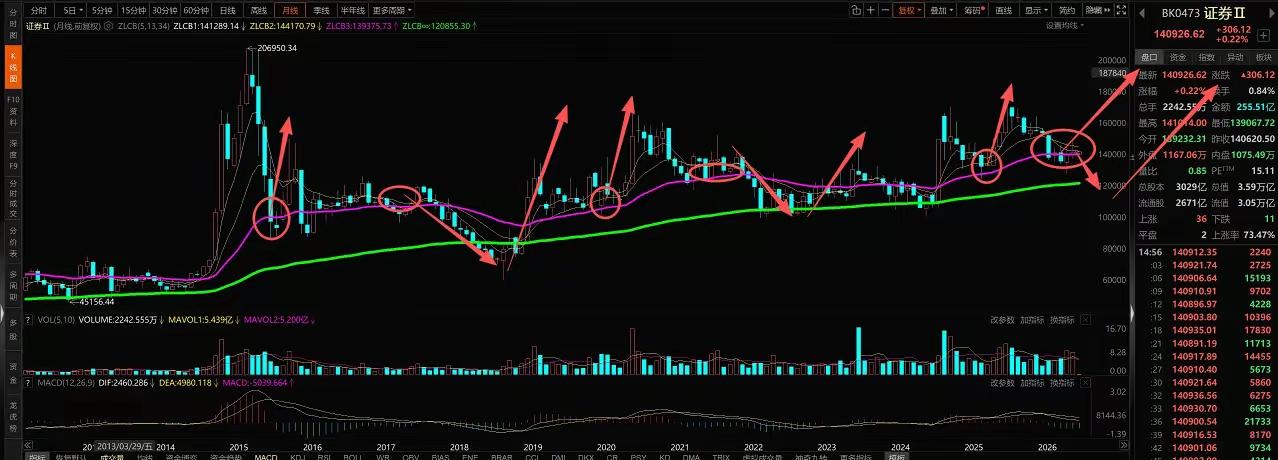
Task: Open the 画线 drawing tools
Action: click(1004, 10)
